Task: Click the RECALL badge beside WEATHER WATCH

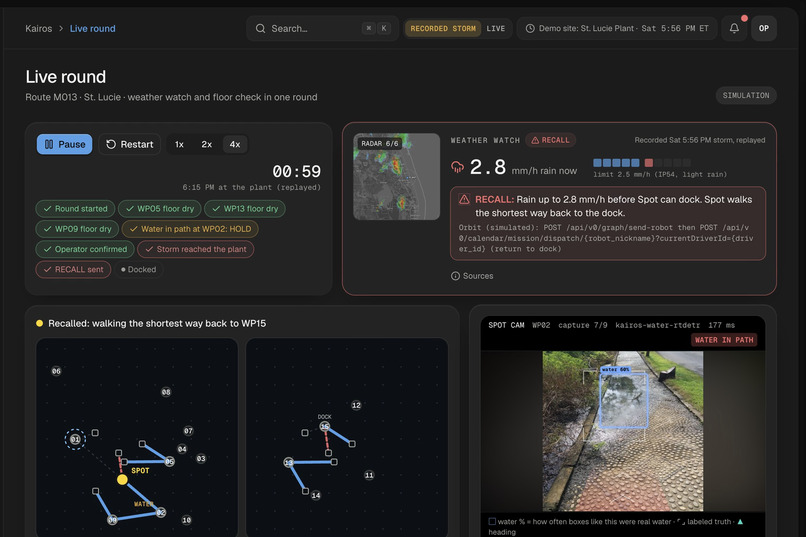Action: 551,140
